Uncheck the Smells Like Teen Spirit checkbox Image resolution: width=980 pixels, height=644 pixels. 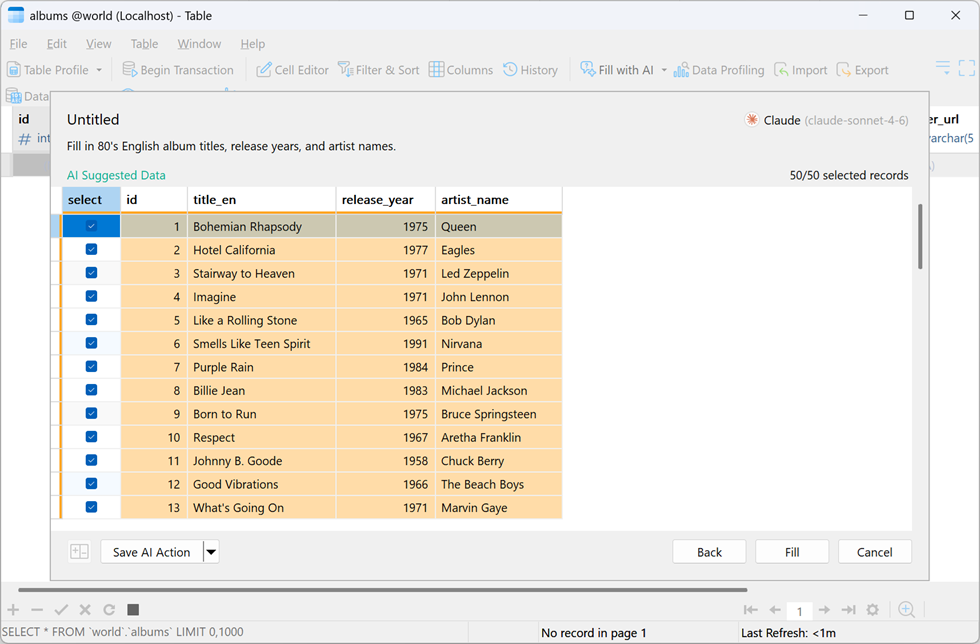[91, 343]
